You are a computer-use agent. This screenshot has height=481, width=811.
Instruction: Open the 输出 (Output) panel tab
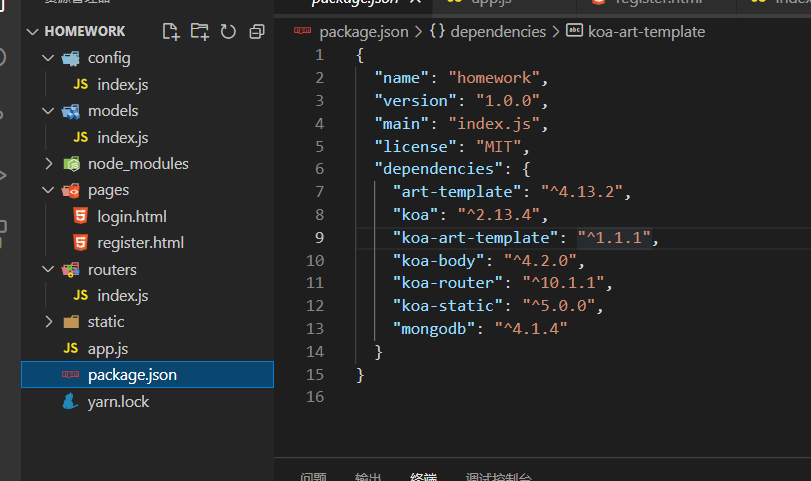(x=368, y=477)
